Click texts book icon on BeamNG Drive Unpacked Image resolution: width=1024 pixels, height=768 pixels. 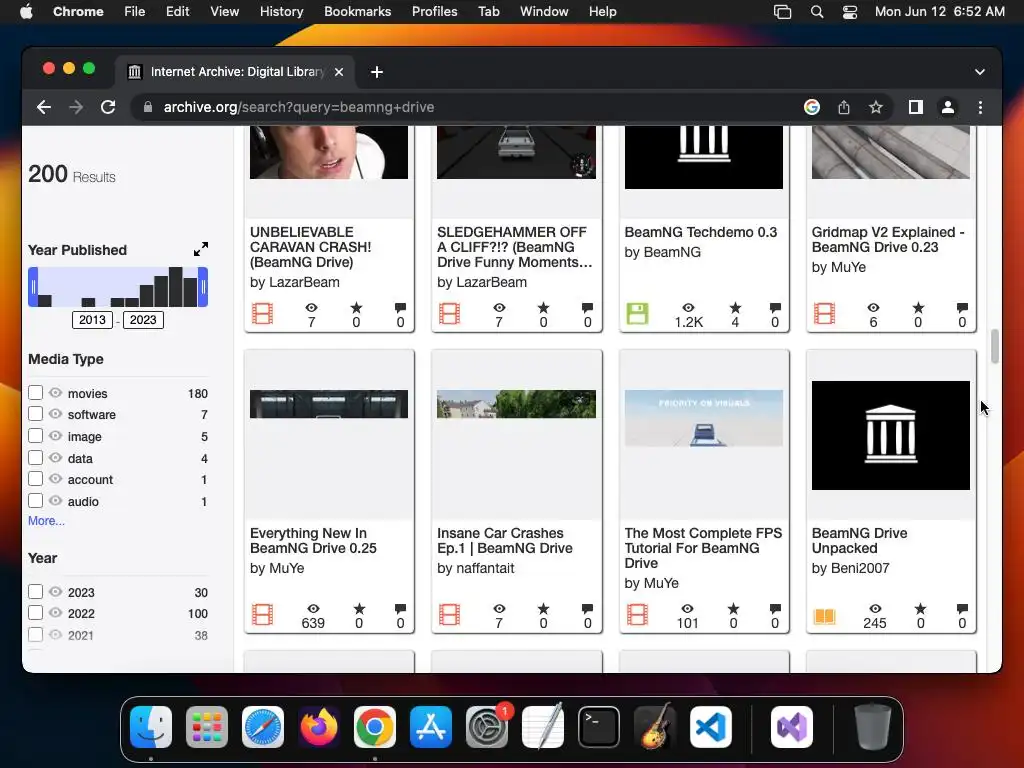coord(824,615)
